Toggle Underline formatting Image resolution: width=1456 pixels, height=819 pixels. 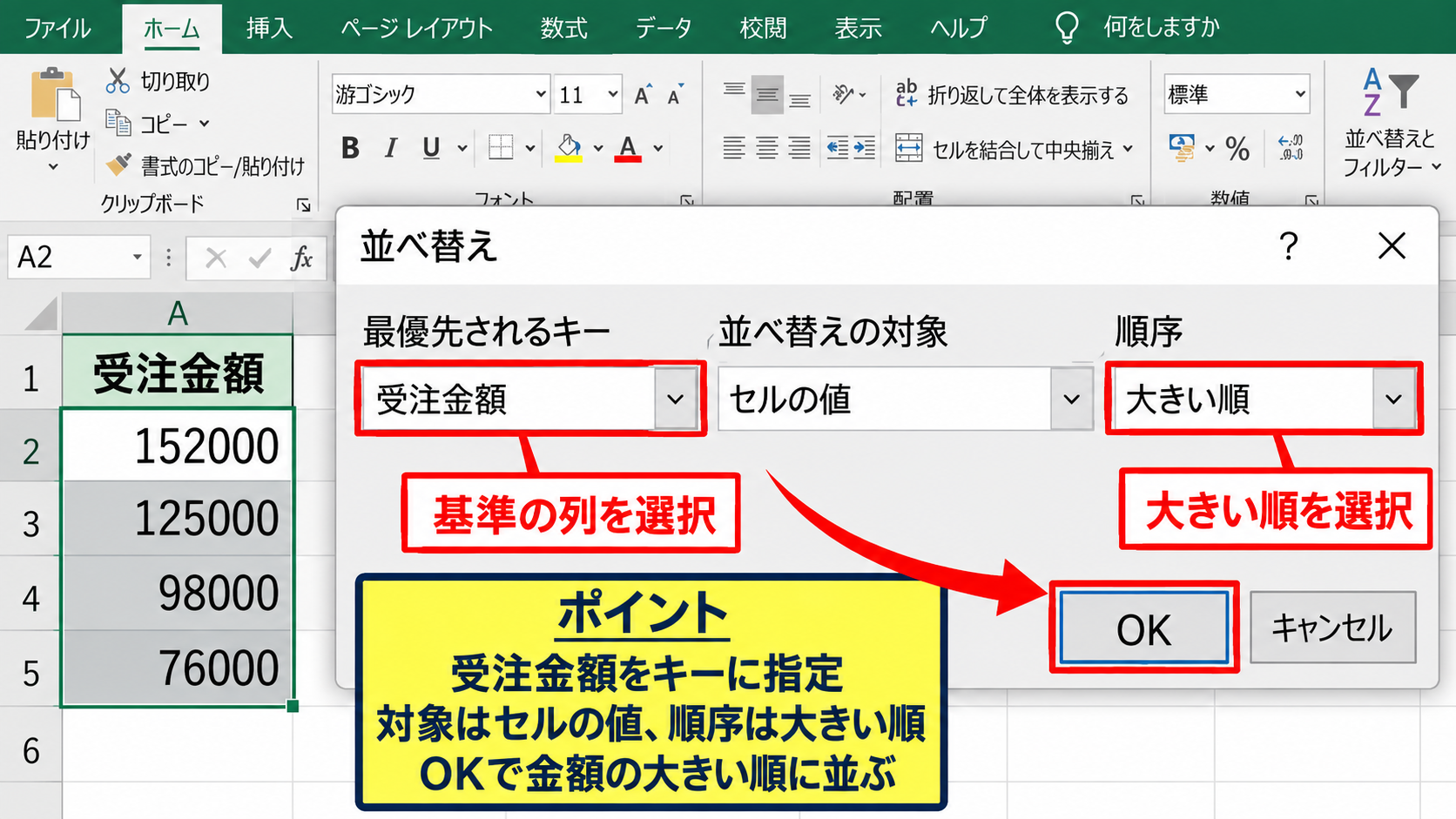pyautogui.click(x=431, y=148)
